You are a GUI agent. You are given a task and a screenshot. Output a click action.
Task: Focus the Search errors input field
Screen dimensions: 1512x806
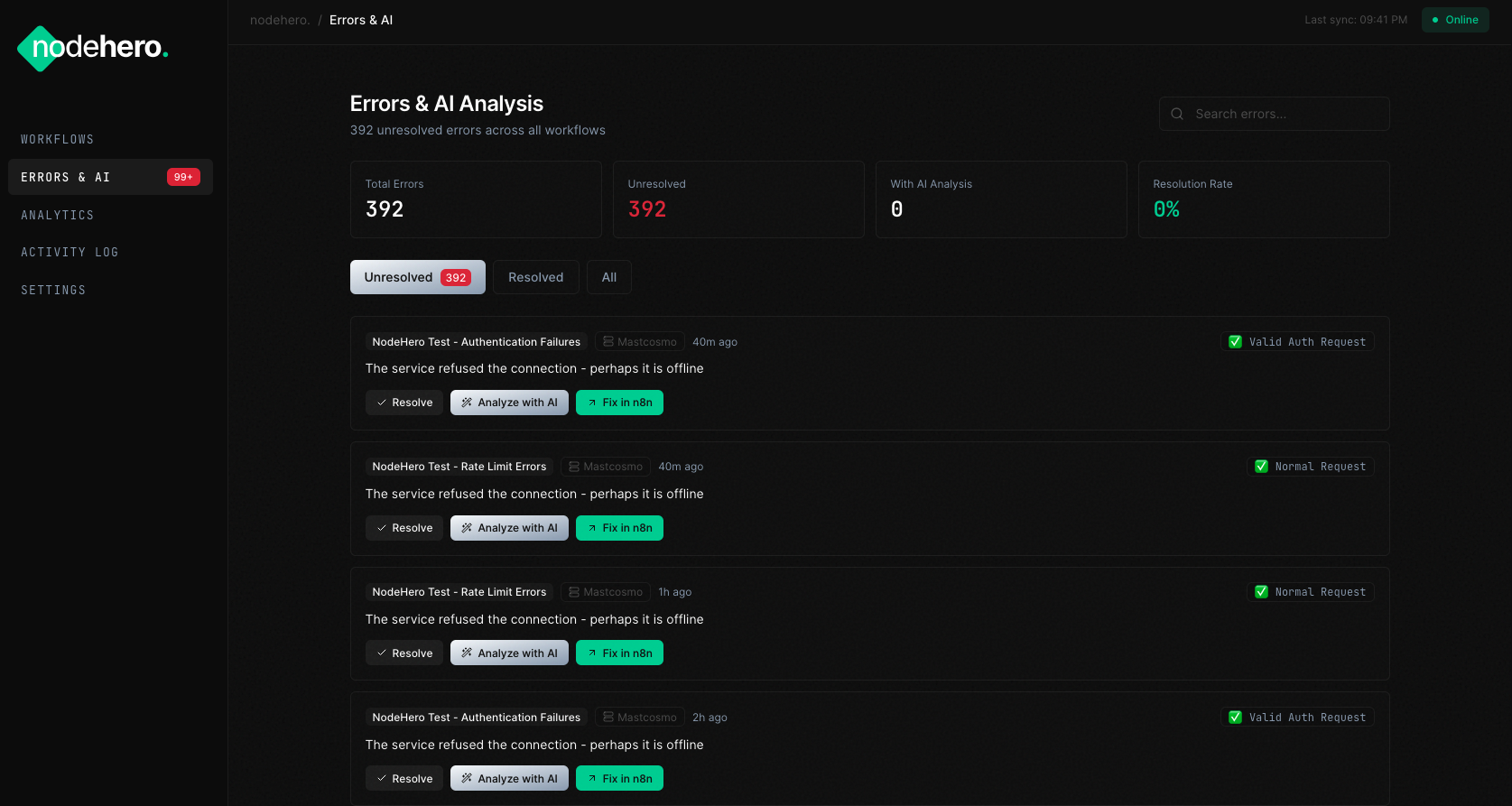1274,114
